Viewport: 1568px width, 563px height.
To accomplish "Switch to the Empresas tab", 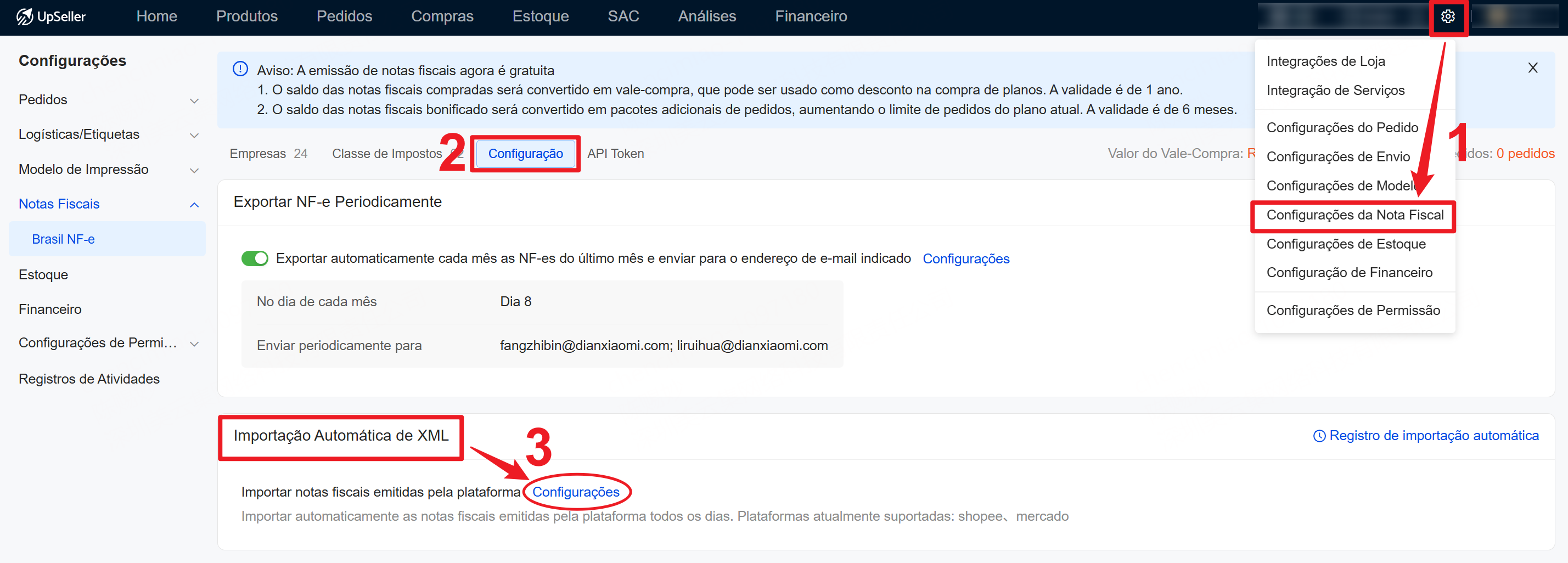I will point(257,154).
